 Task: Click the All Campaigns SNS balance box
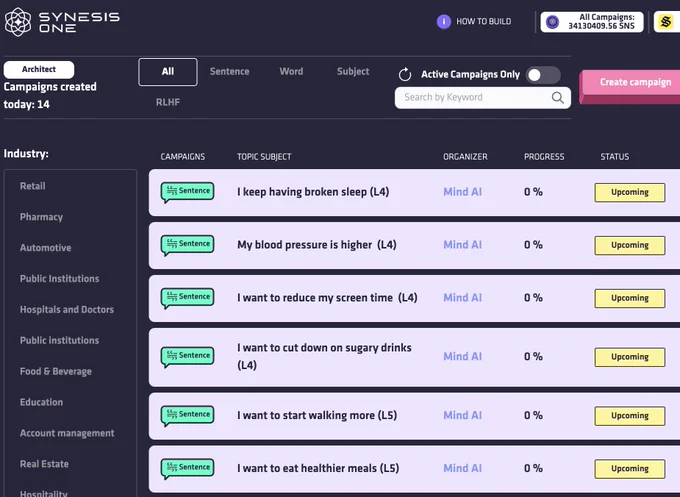point(592,22)
